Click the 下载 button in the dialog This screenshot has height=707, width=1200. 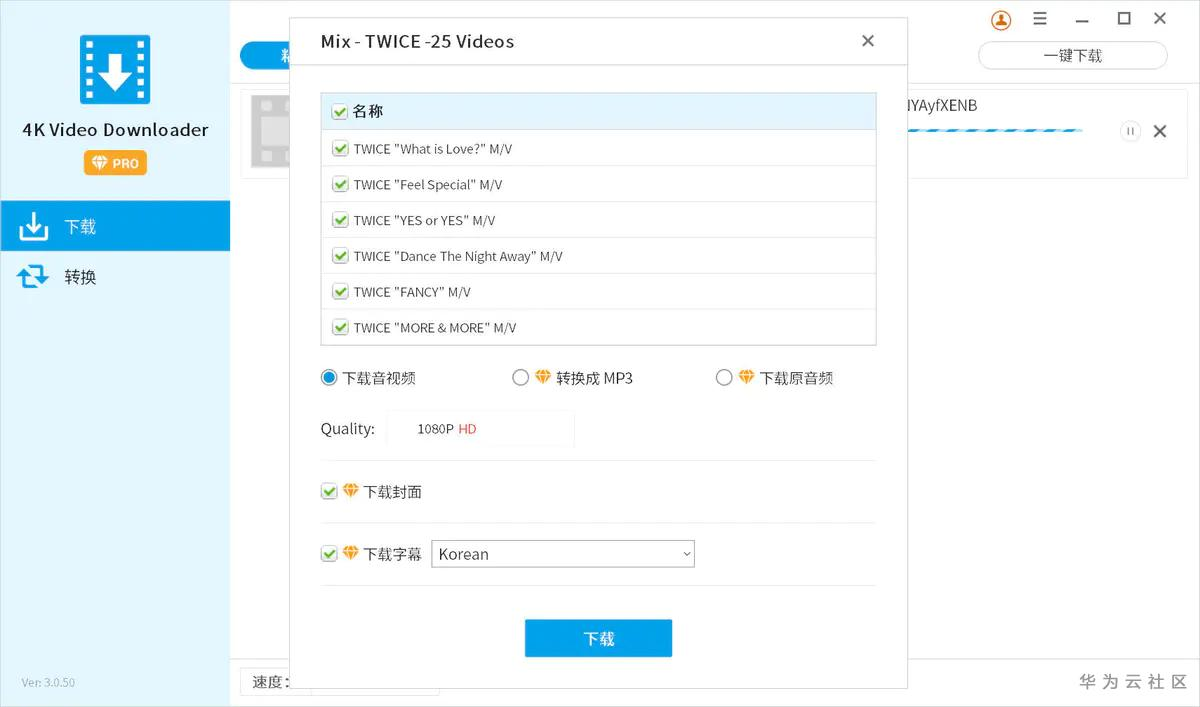tap(598, 638)
